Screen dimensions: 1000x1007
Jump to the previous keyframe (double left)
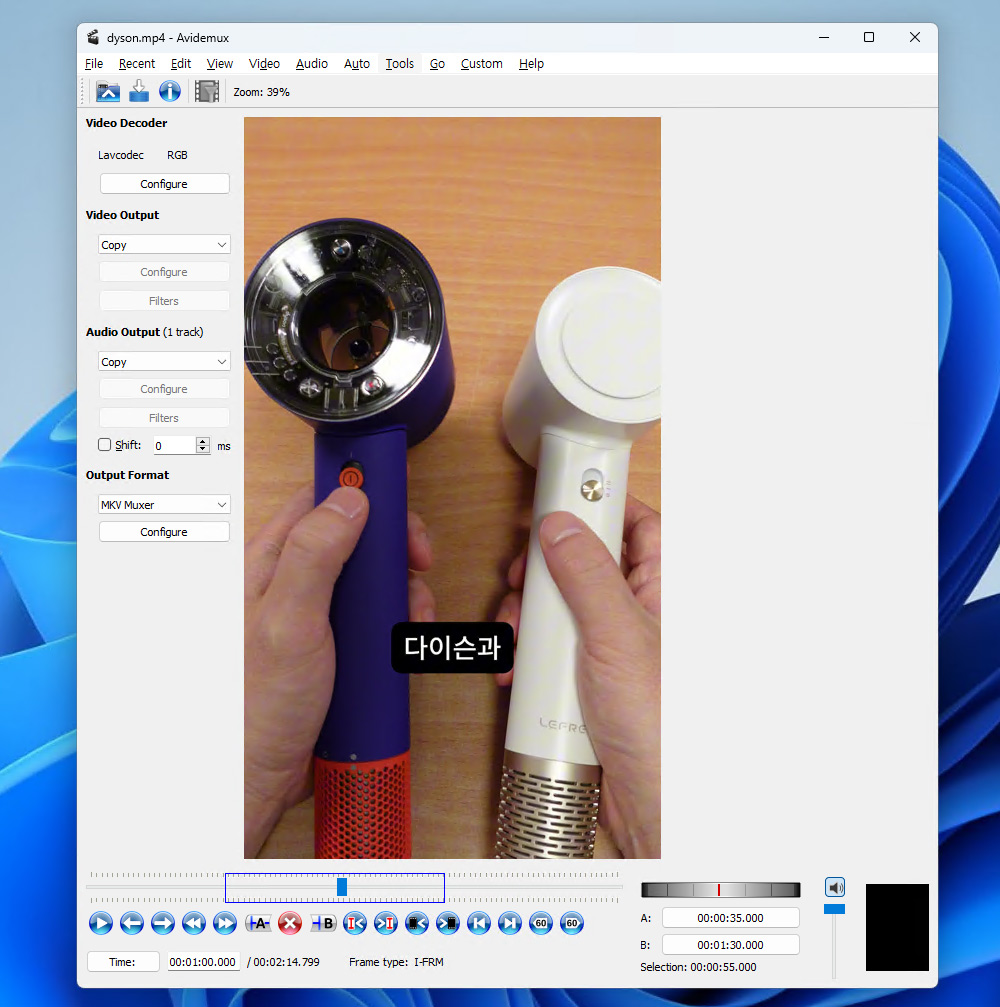(x=193, y=923)
